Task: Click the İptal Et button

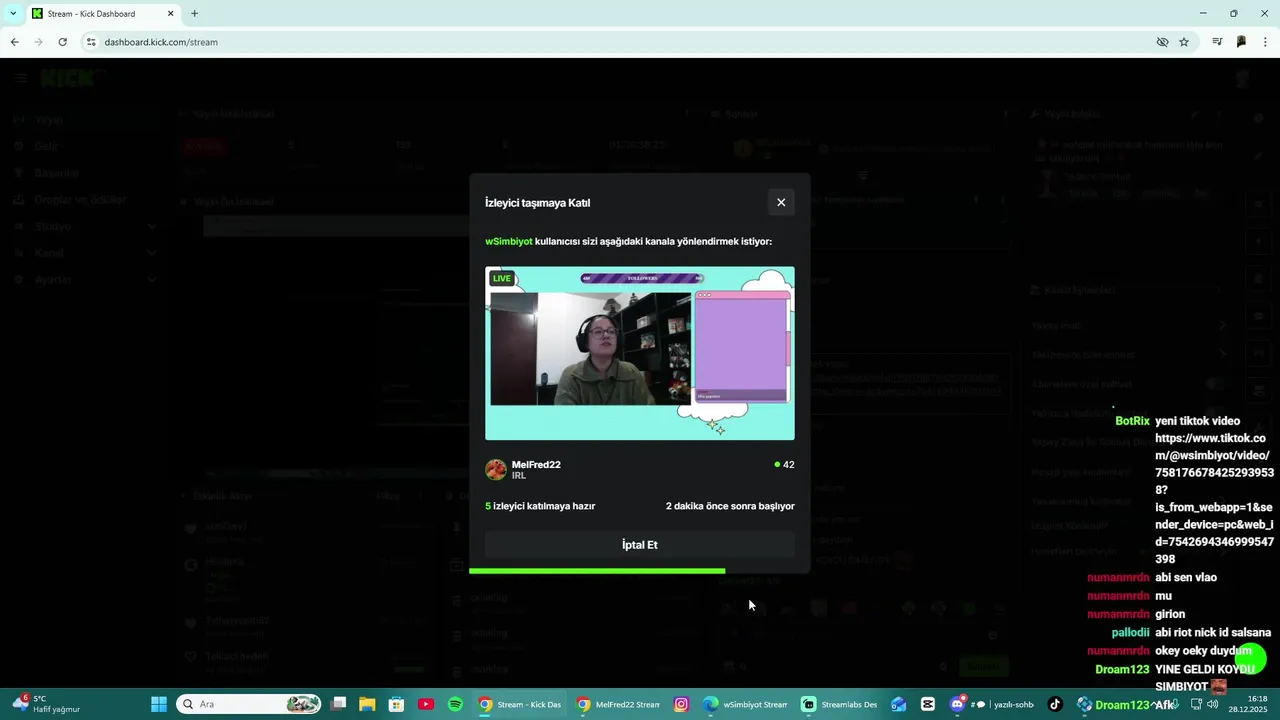Action: 640,545
